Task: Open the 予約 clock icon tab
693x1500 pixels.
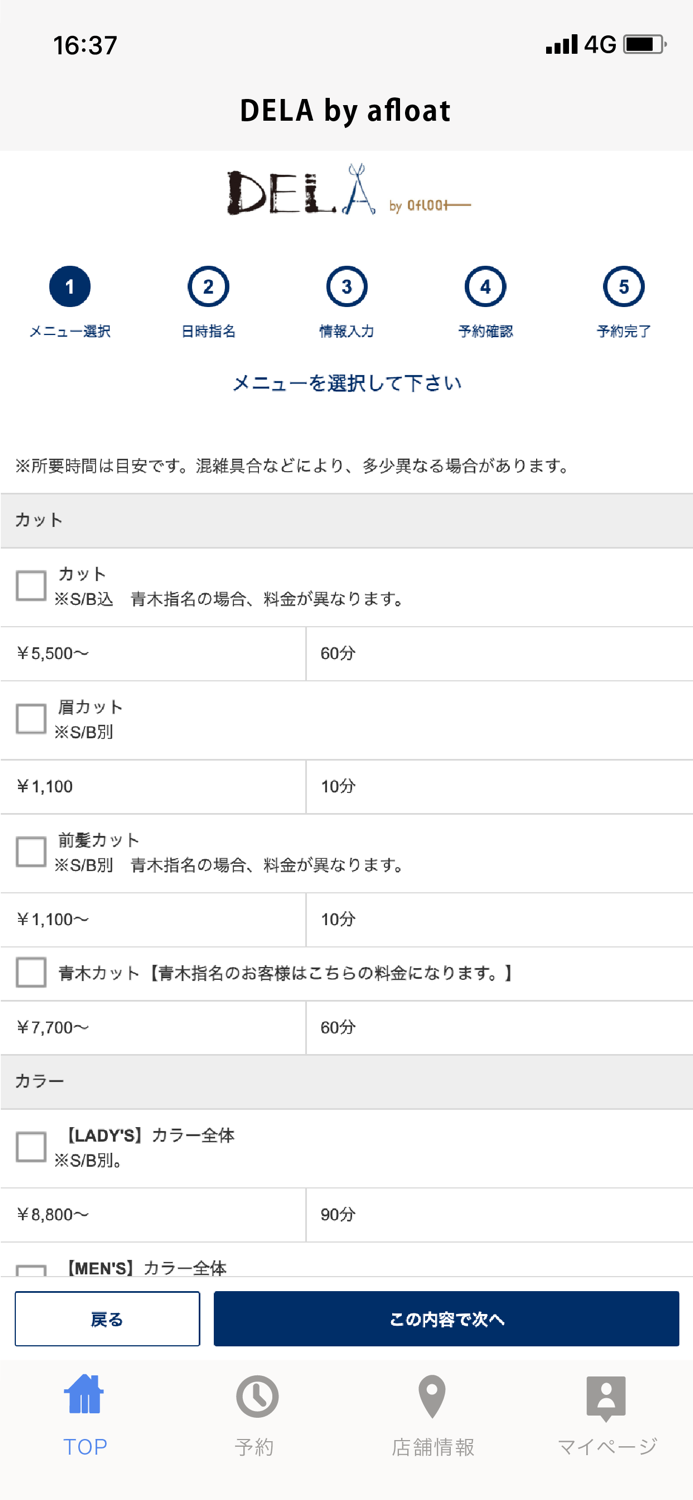Action: click(x=256, y=1396)
